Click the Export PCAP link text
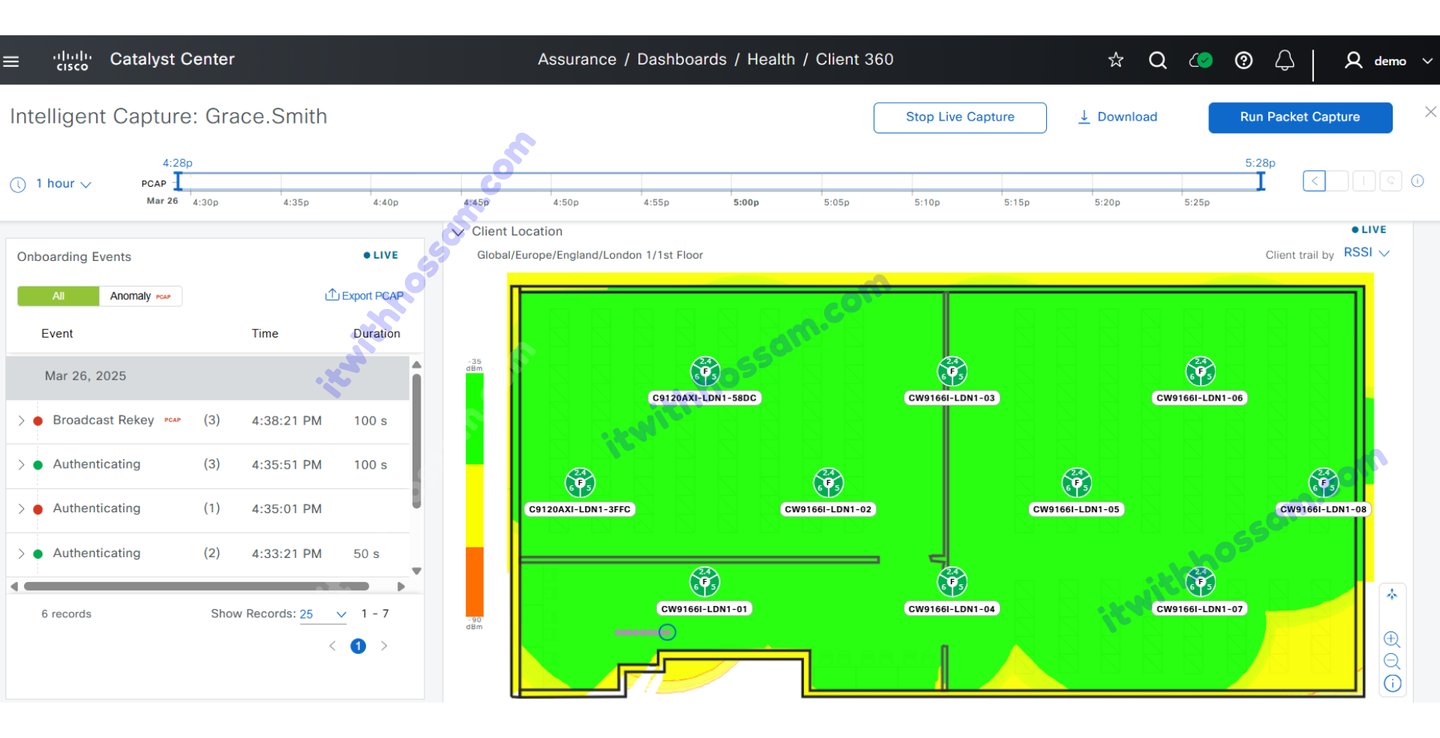The width and height of the screenshot is (1440, 738). coord(373,296)
